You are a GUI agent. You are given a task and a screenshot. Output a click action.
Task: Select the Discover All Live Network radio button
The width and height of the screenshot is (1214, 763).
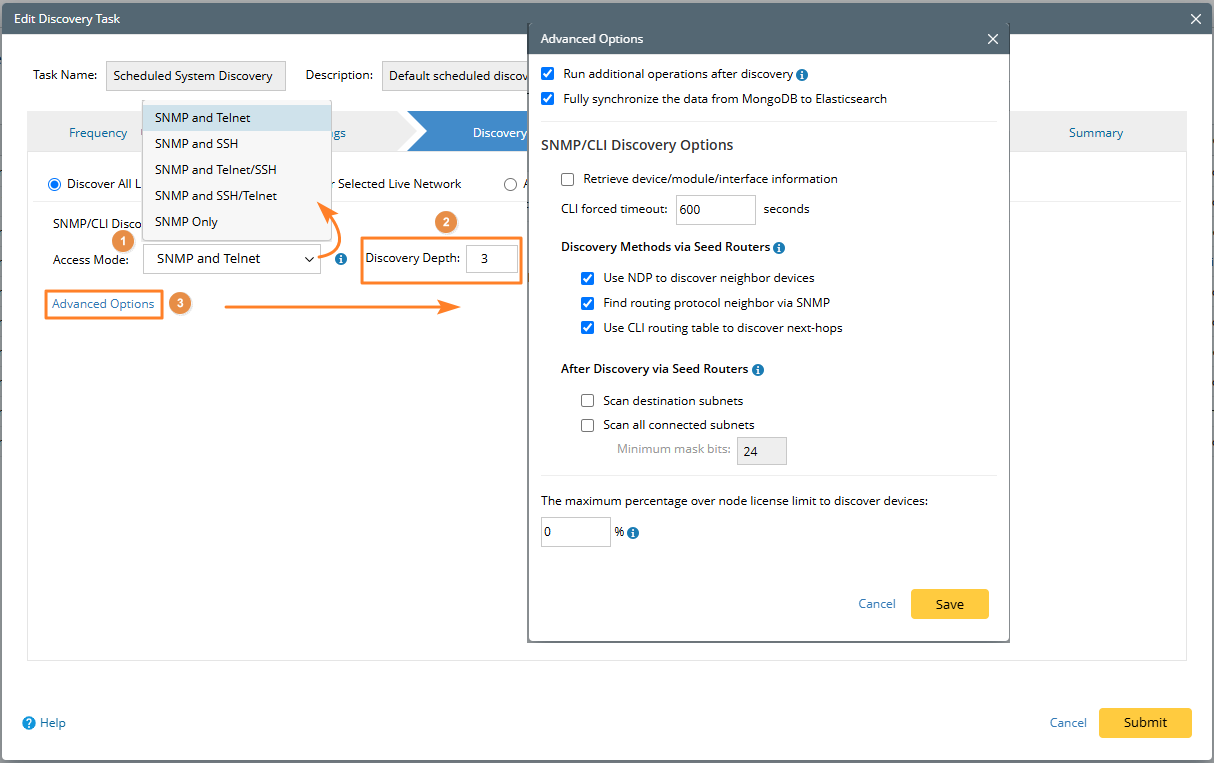click(x=55, y=184)
